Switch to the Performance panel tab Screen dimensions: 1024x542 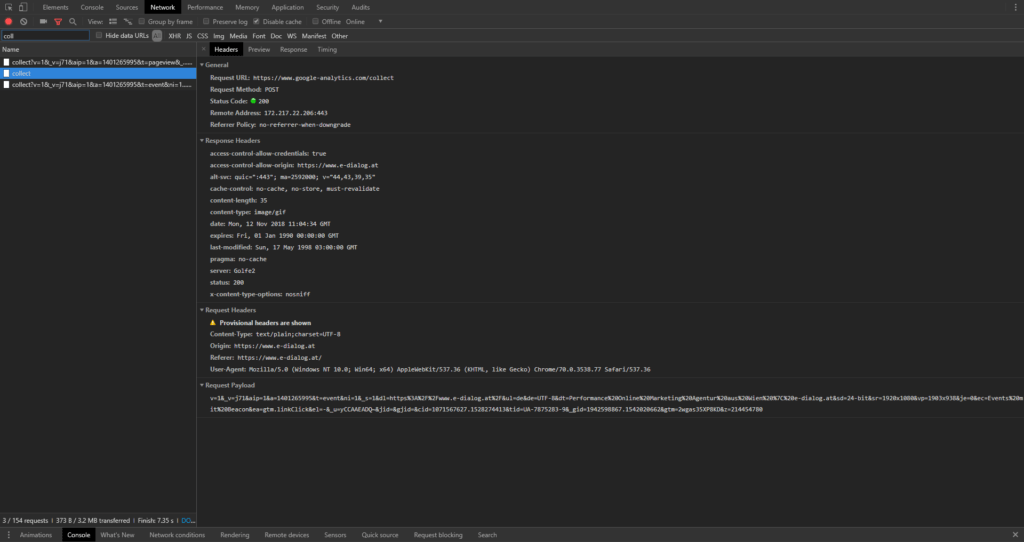tap(205, 7)
